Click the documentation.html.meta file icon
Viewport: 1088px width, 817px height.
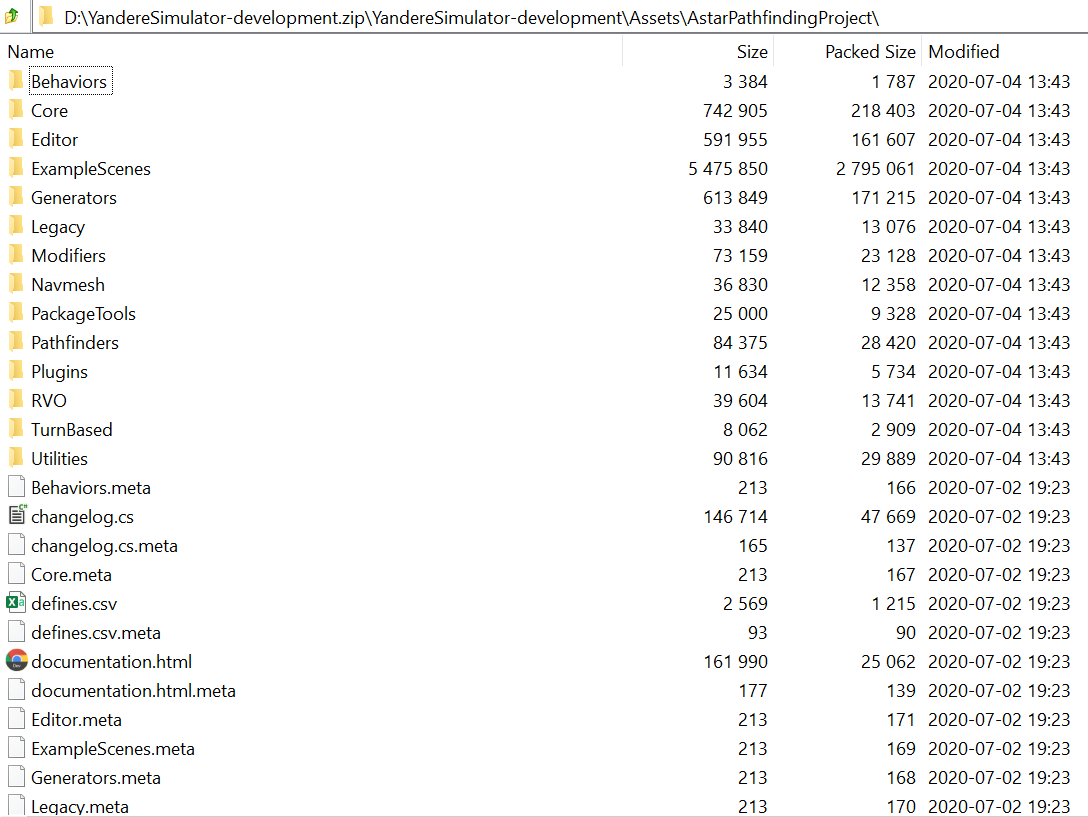coord(17,690)
